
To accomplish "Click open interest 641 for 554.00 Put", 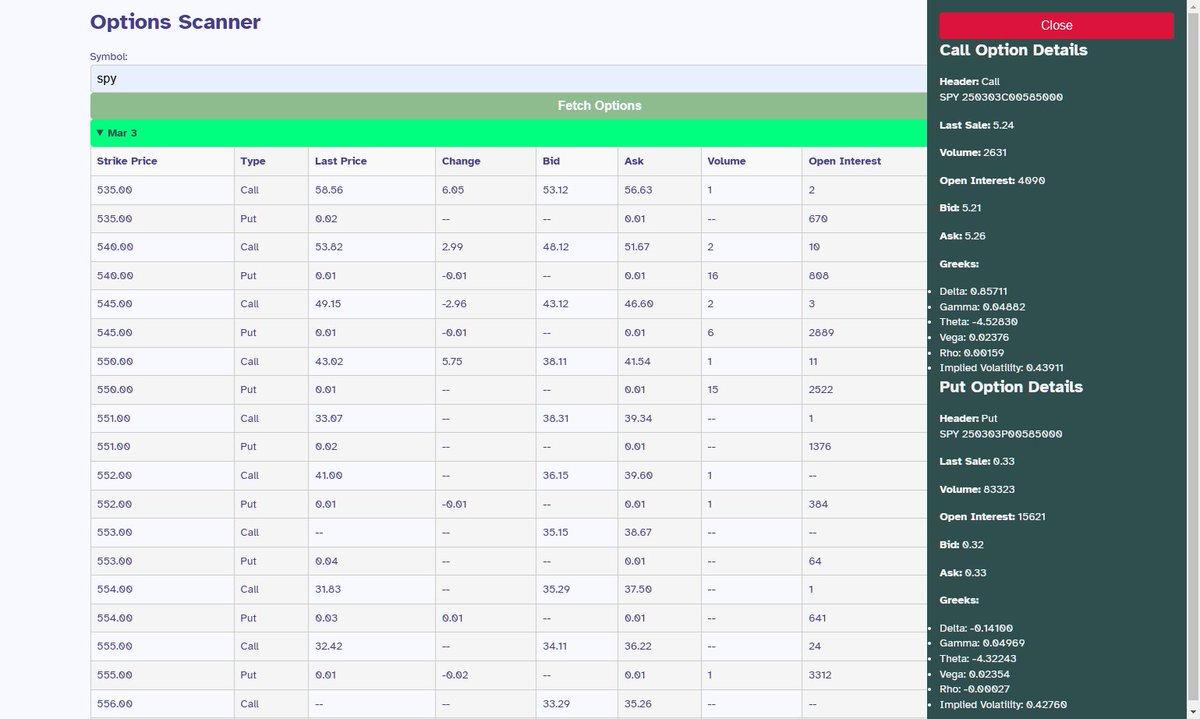I will 818,618.
